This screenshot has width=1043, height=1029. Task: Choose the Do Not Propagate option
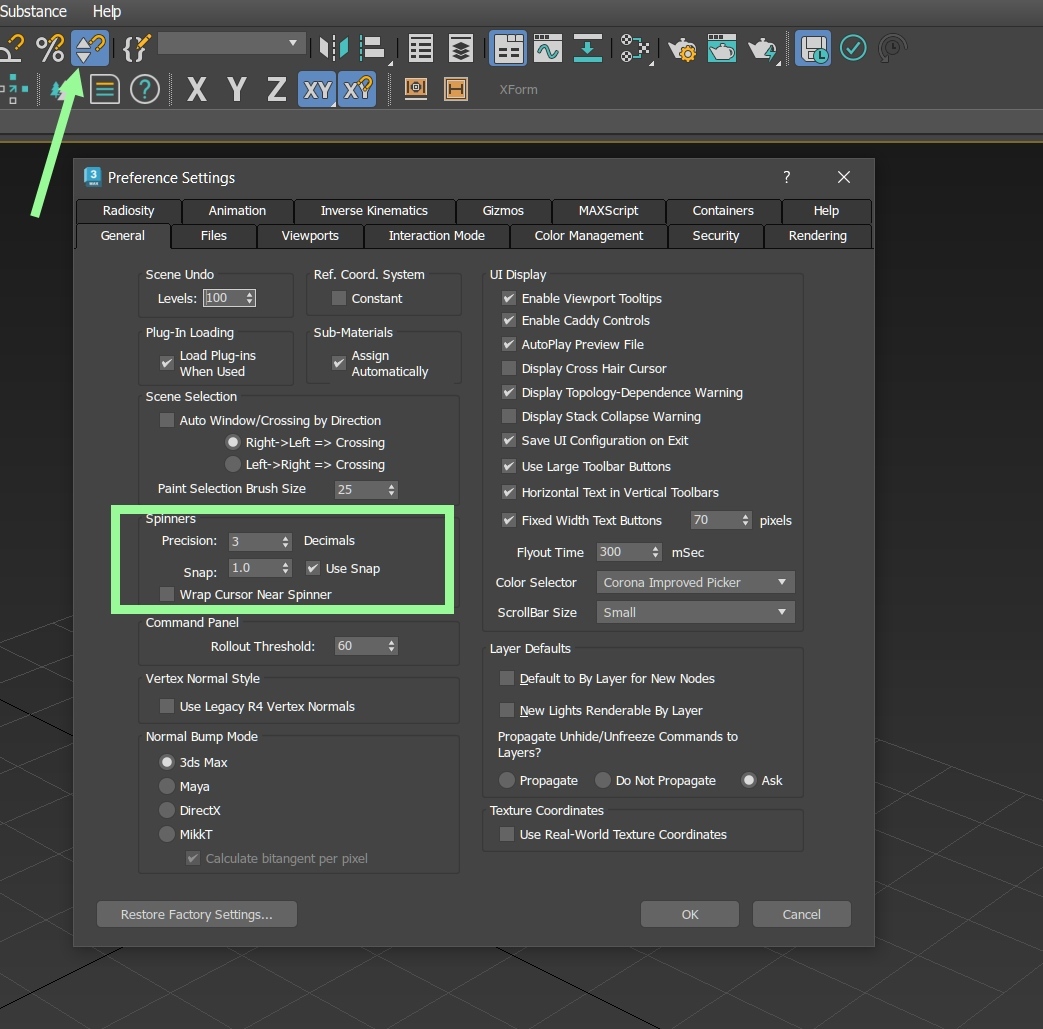(603, 780)
